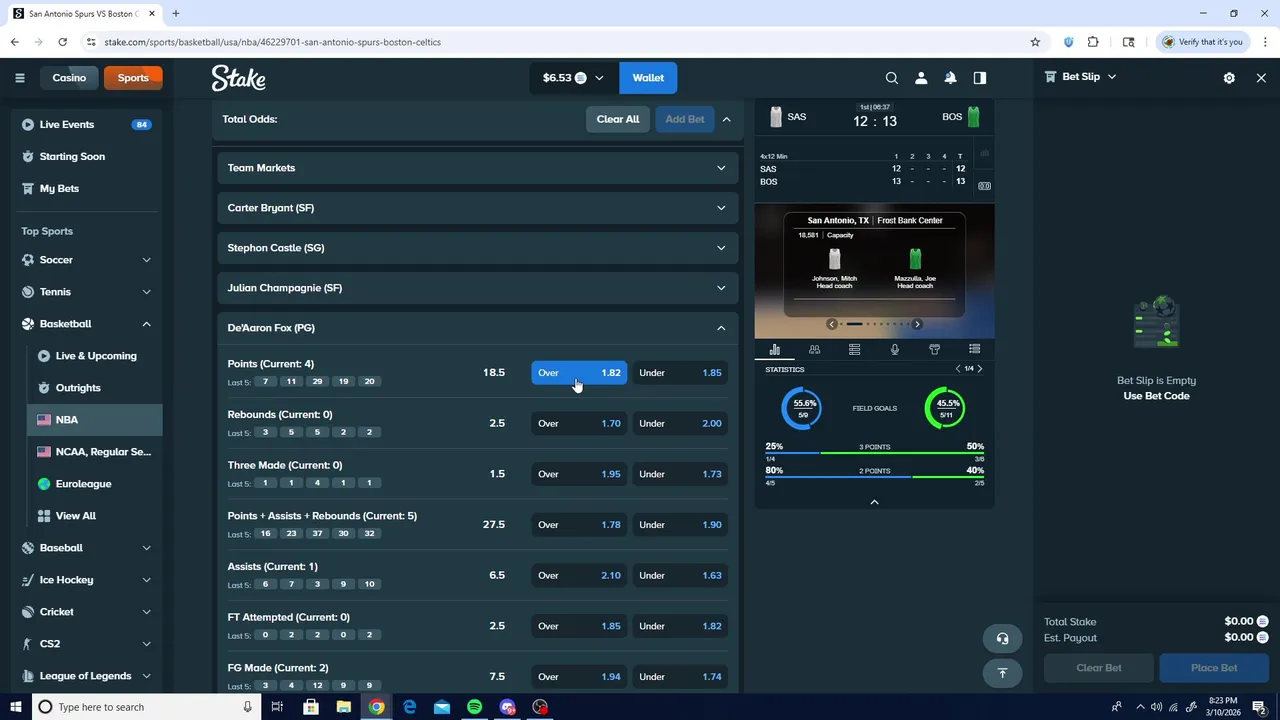Viewport: 1280px width, 720px height.
Task: Show next venue info slide
Action: click(x=917, y=324)
